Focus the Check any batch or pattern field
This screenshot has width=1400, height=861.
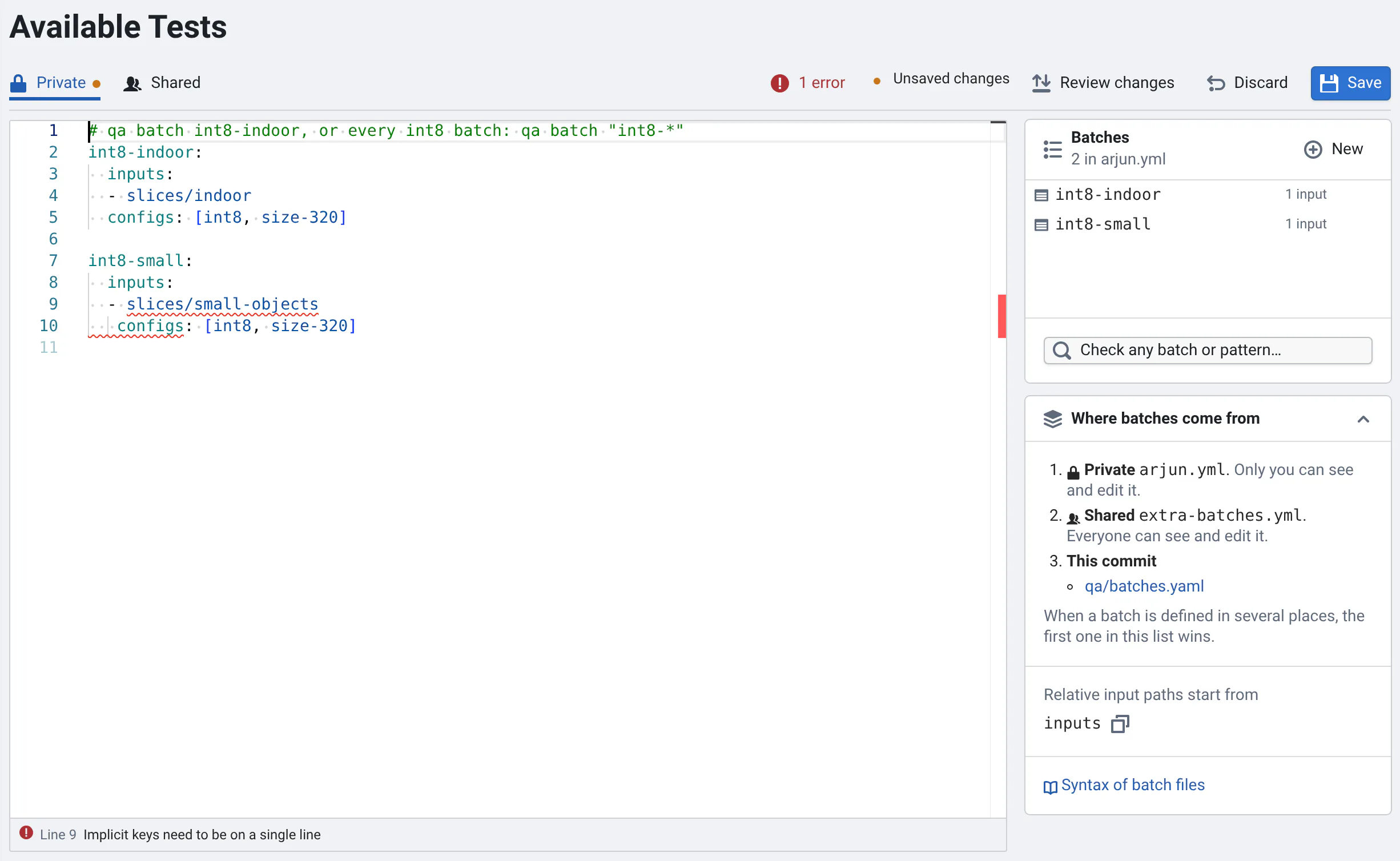(x=1208, y=350)
